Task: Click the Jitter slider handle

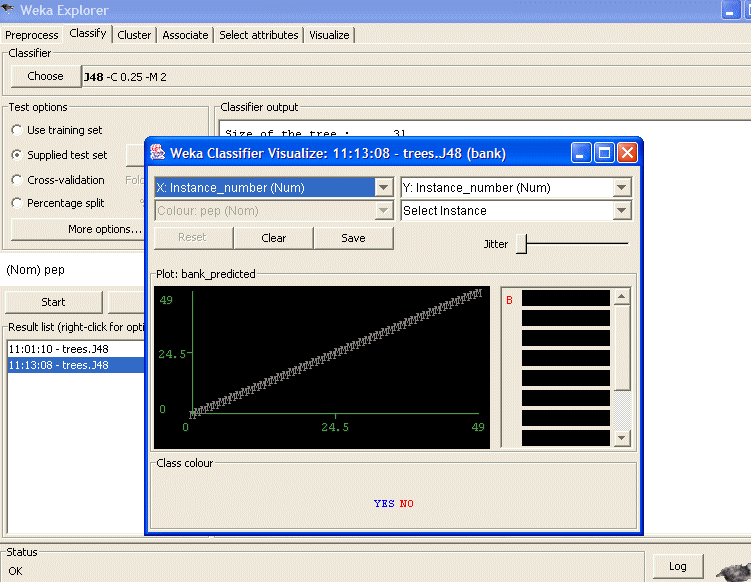Action: [521, 243]
